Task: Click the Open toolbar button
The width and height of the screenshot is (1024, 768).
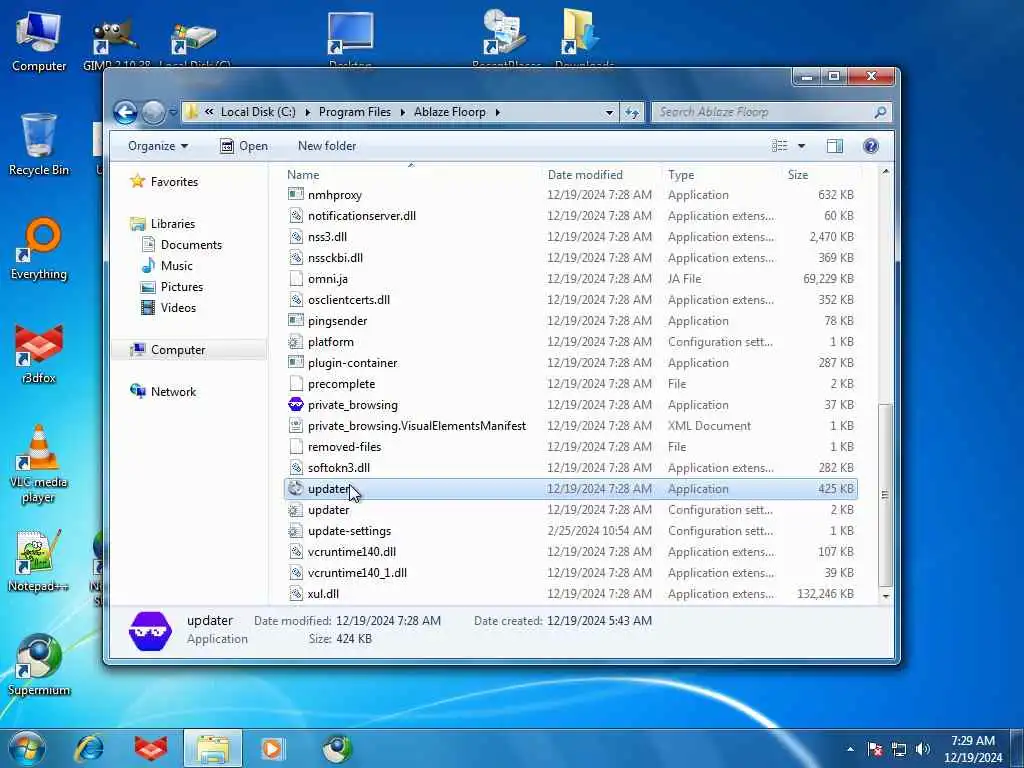Action: [x=244, y=146]
